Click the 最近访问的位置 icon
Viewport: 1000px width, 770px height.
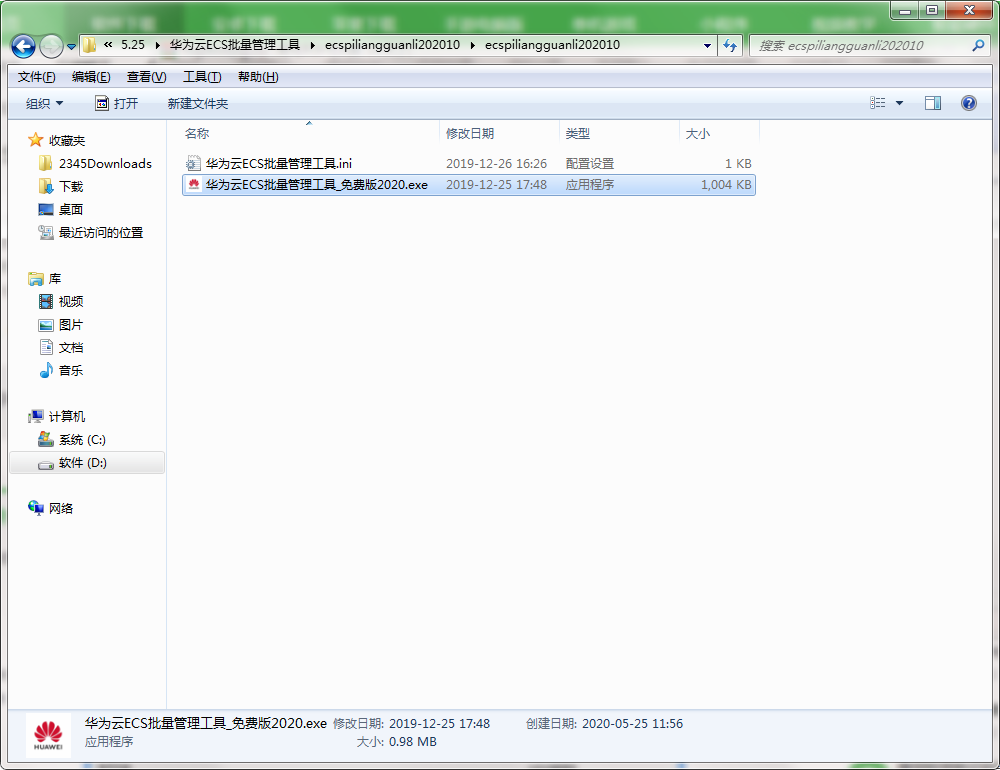pyautogui.click(x=46, y=232)
